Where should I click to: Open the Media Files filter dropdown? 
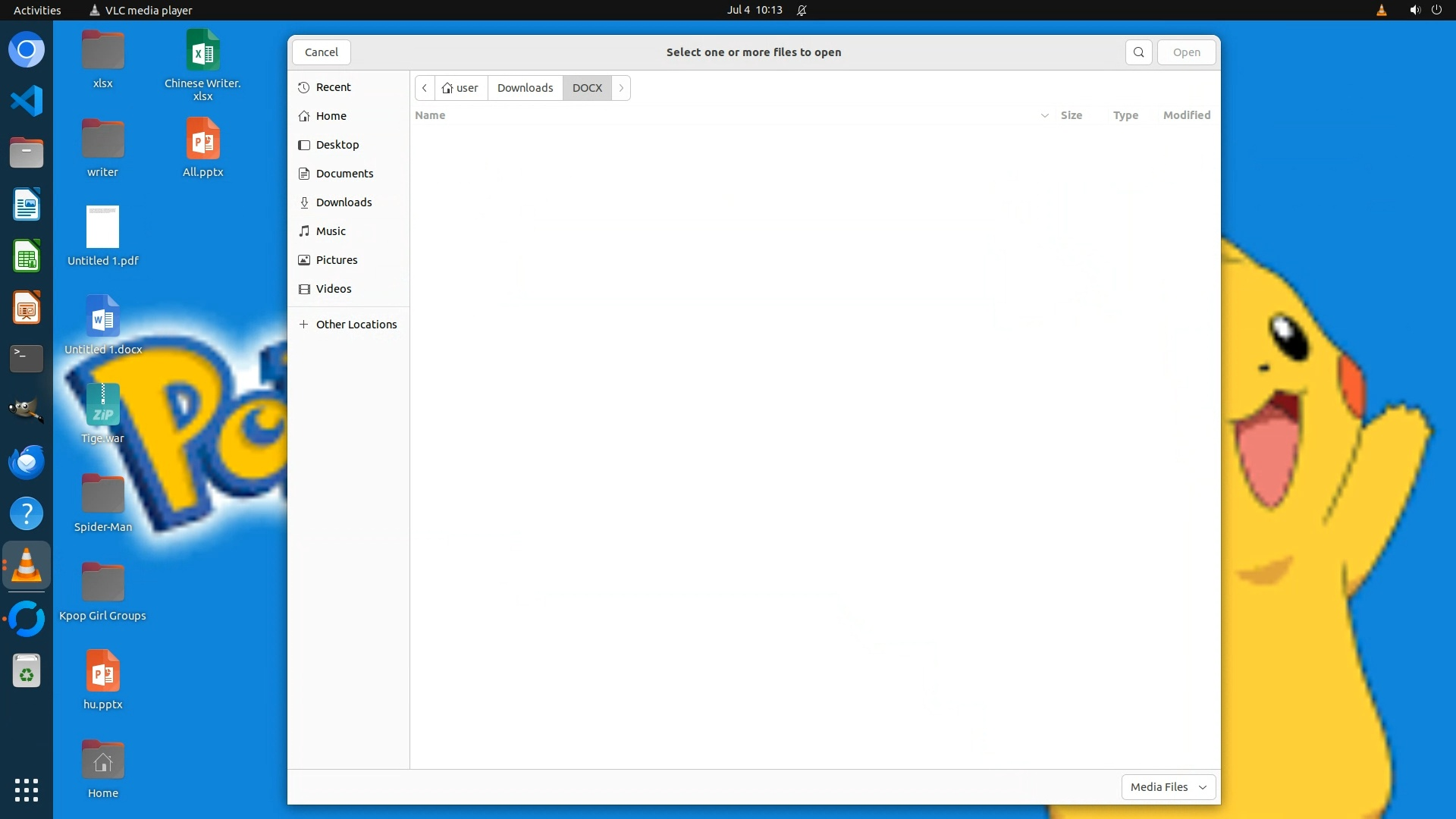point(1168,787)
